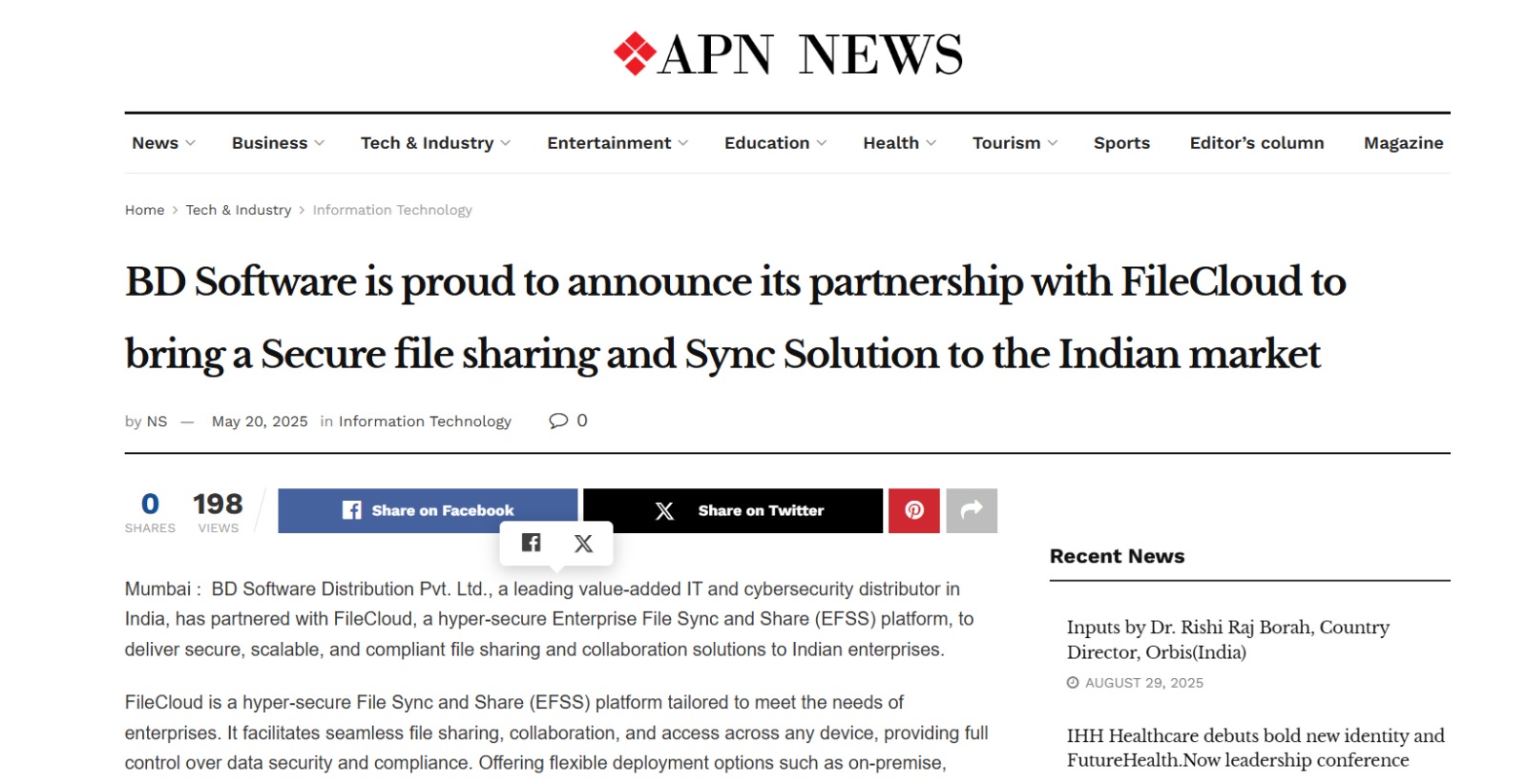This screenshot has width=1527, height=784.
Task: Click the Recent News heading
Action: [x=1117, y=556]
